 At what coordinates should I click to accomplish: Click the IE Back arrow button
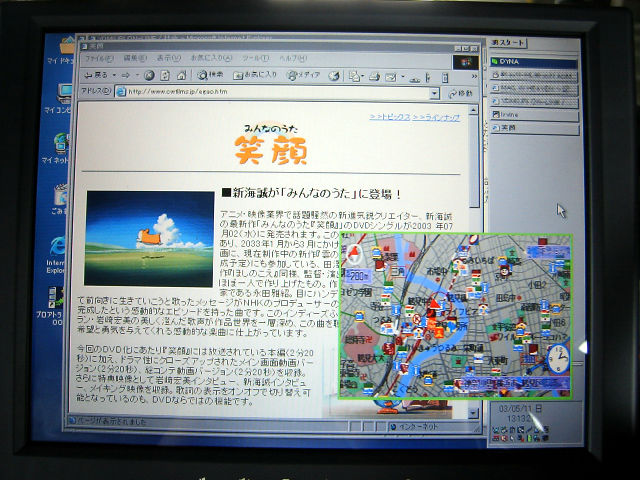pyautogui.click(x=98, y=75)
